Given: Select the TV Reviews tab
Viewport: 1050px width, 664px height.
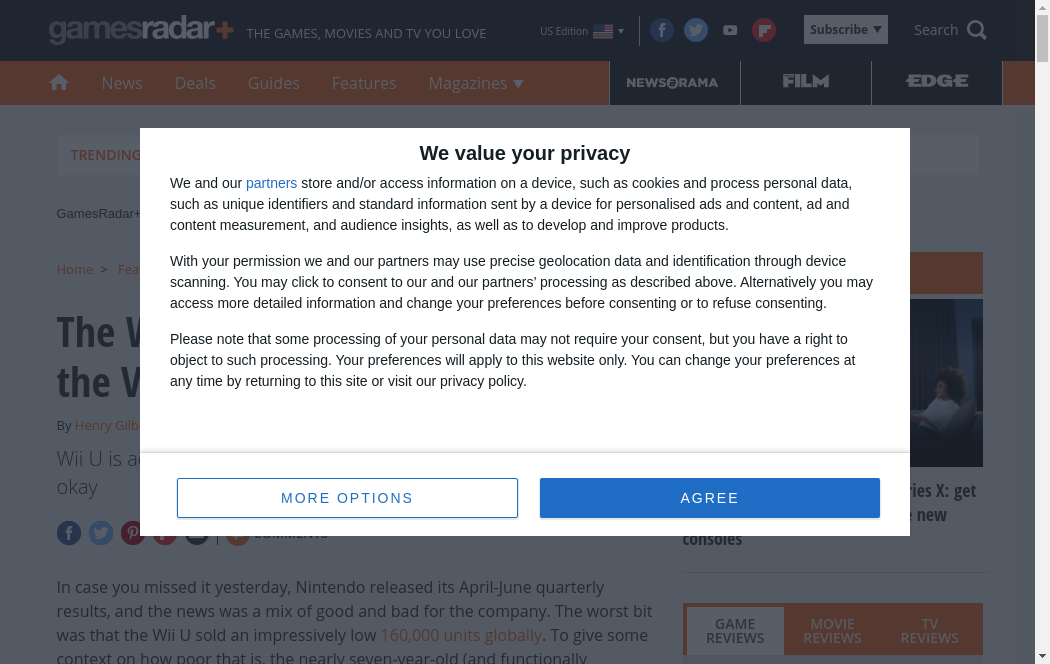Looking at the screenshot, I should [929, 631].
